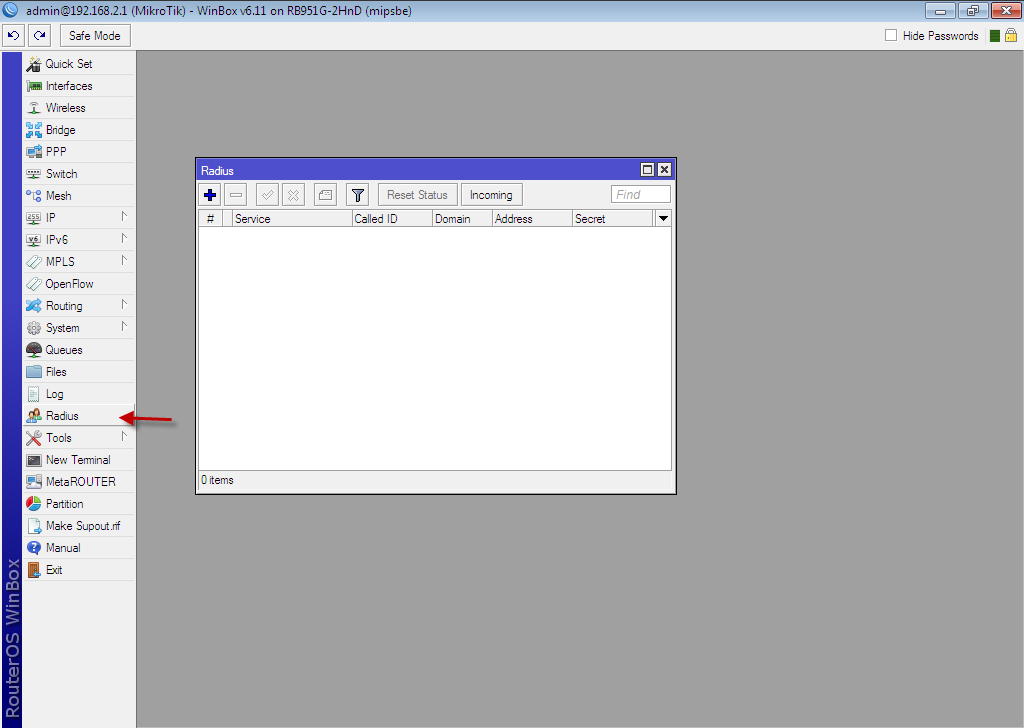The width and height of the screenshot is (1024, 728).
Task: Open the Partition section
Action: (x=79, y=504)
